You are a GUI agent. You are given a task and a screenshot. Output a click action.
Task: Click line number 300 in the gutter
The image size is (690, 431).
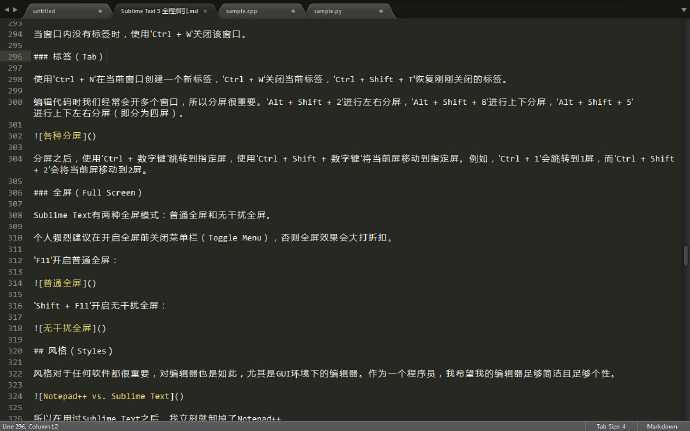coord(15,102)
